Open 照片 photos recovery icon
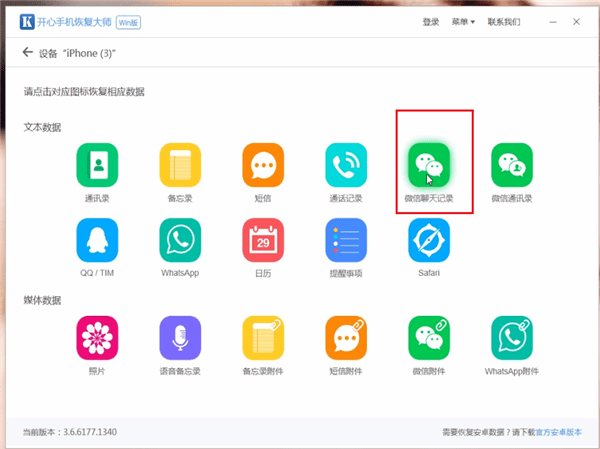The image size is (600, 449). point(98,338)
